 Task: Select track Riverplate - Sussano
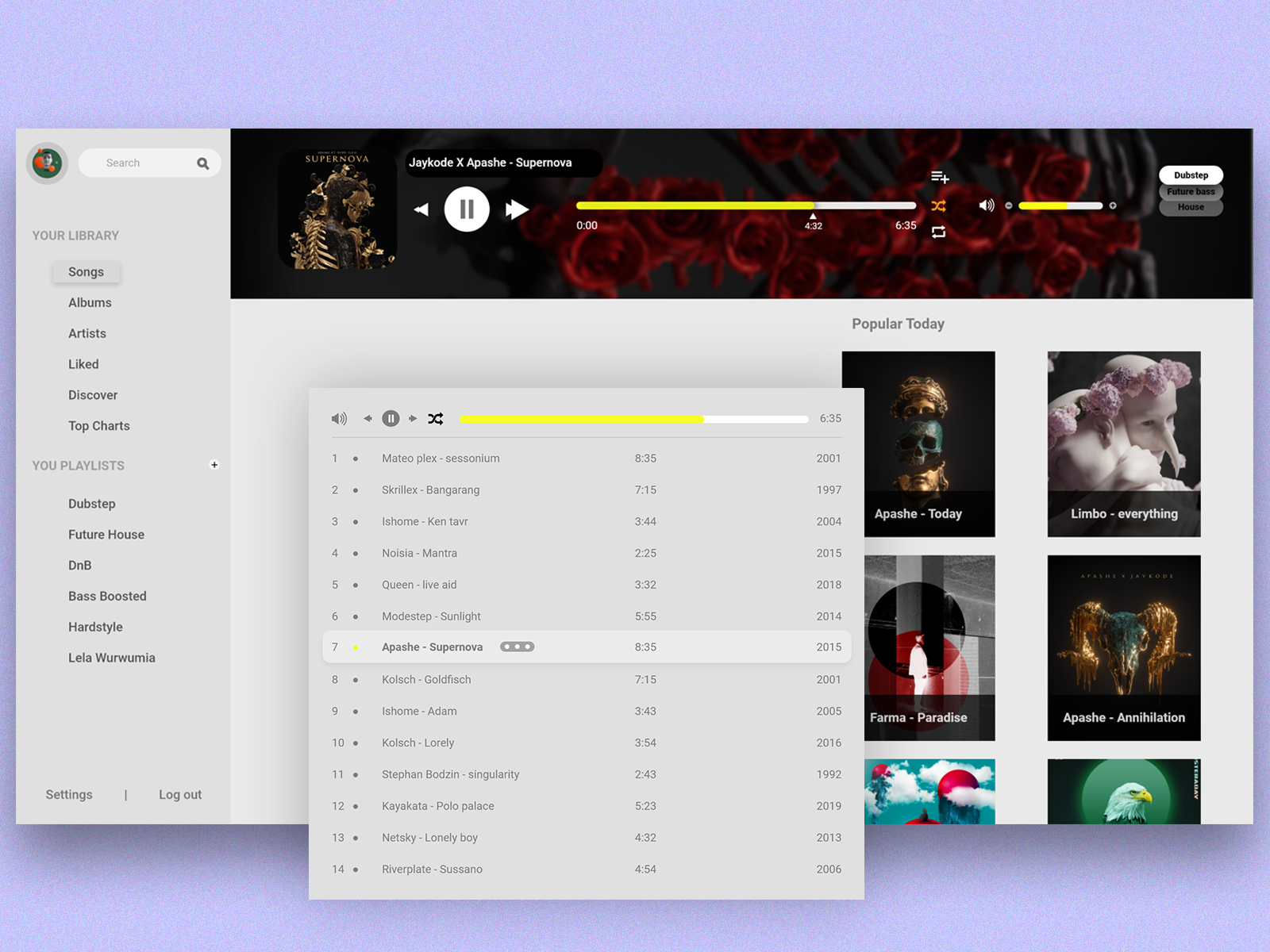click(x=587, y=869)
